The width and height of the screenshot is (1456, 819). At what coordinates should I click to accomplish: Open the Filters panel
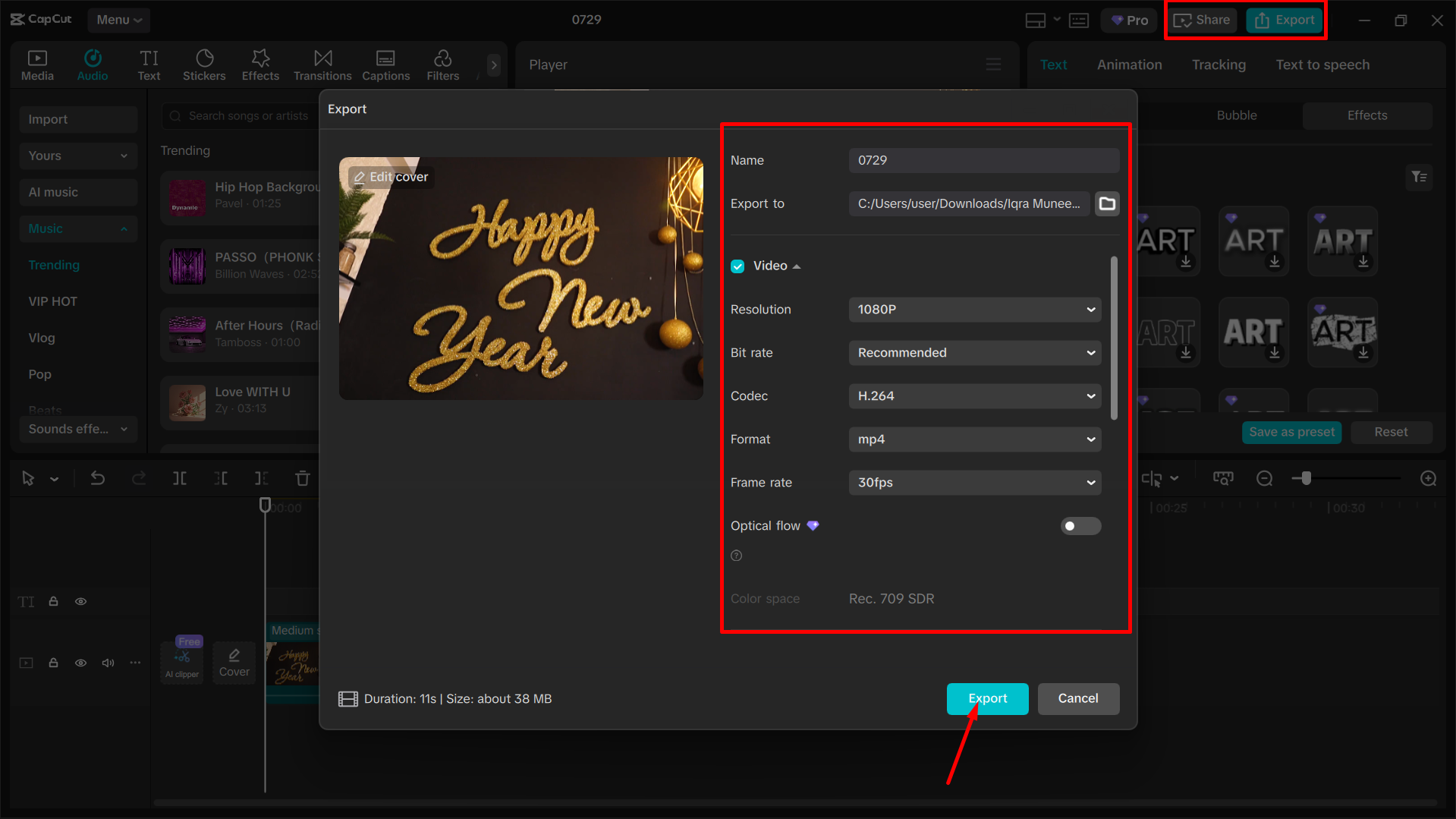tap(442, 65)
